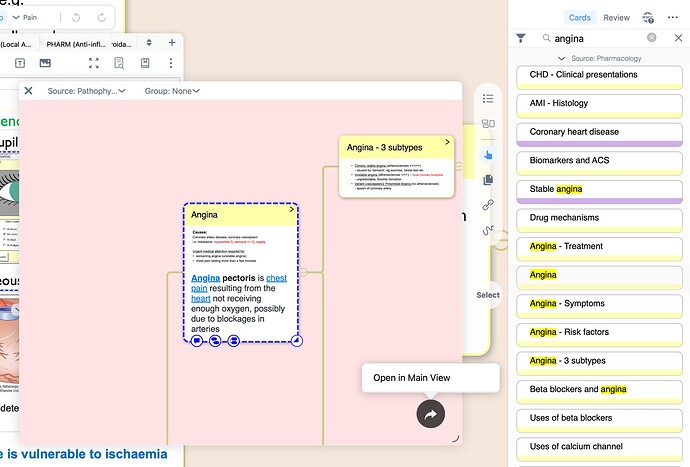Screen dimensions: 690x467
Task: Choose Open in Main View
Action: pos(430,378)
